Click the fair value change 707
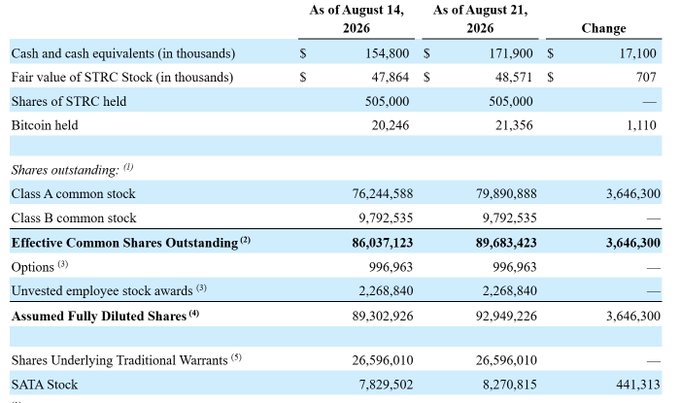 click(646, 77)
